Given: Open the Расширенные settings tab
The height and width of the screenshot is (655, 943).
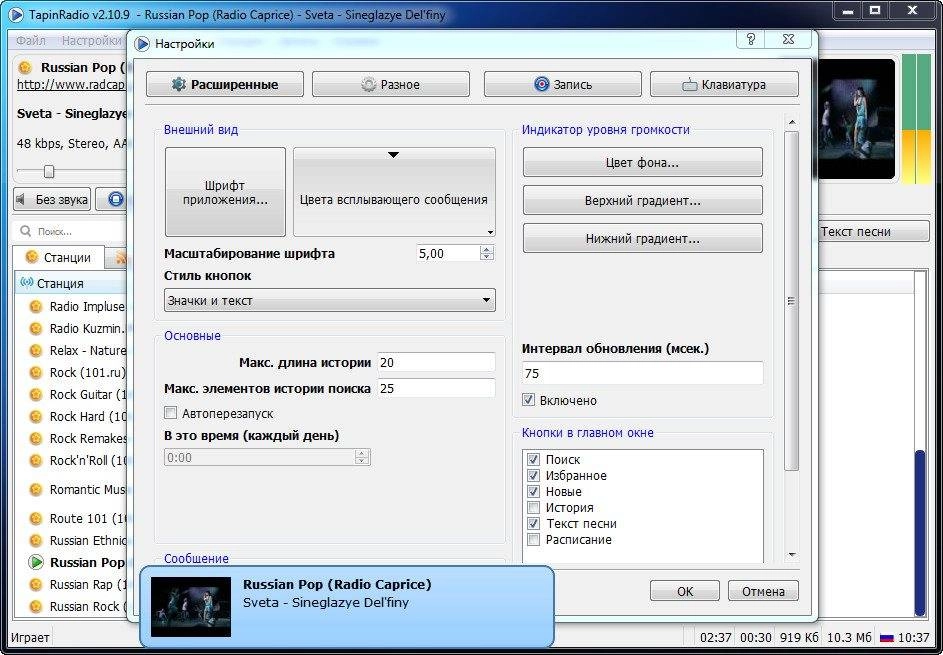Looking at the screenshot, I should tap(224, 84).
